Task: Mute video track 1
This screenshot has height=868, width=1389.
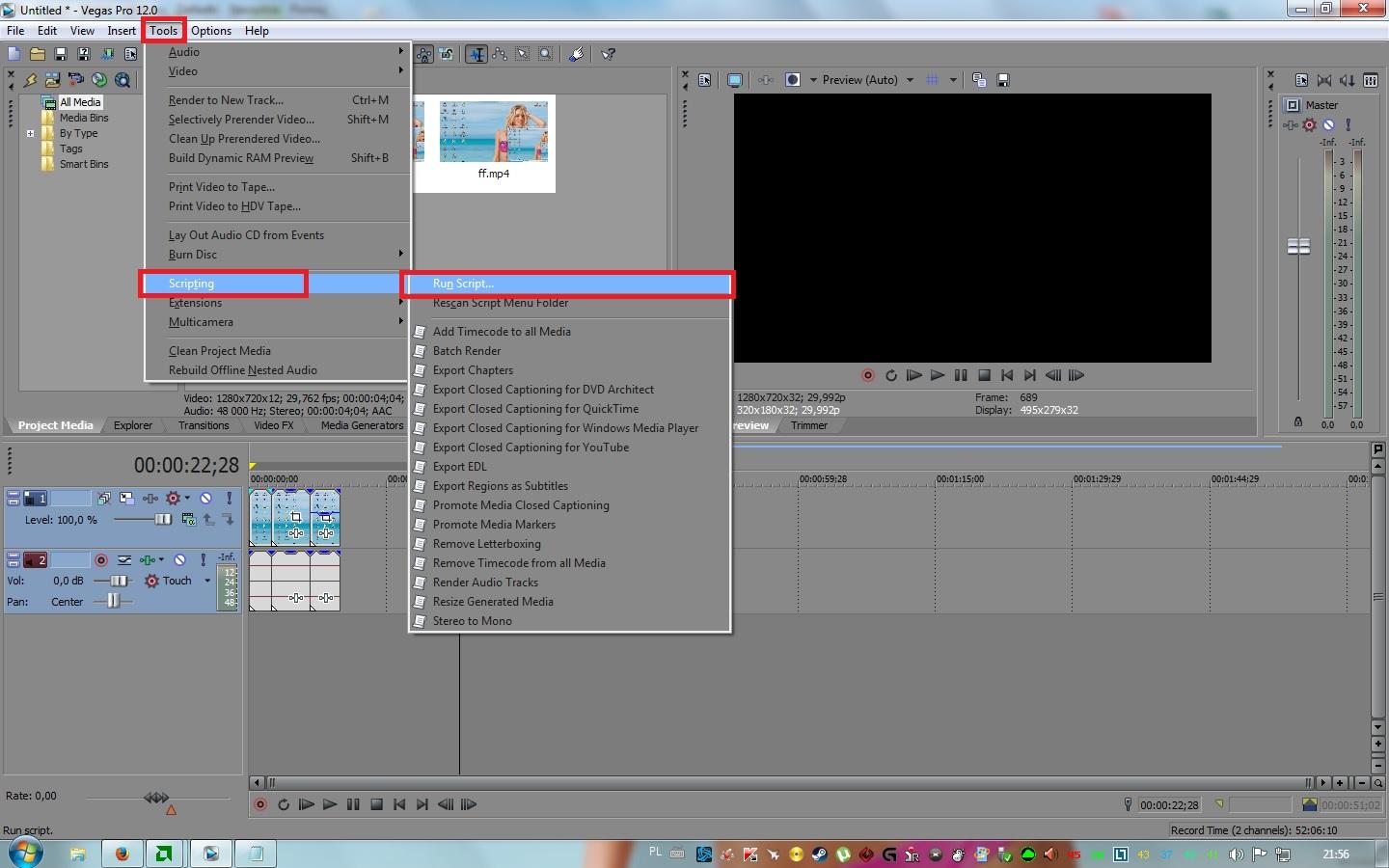Action: (205, 498)
